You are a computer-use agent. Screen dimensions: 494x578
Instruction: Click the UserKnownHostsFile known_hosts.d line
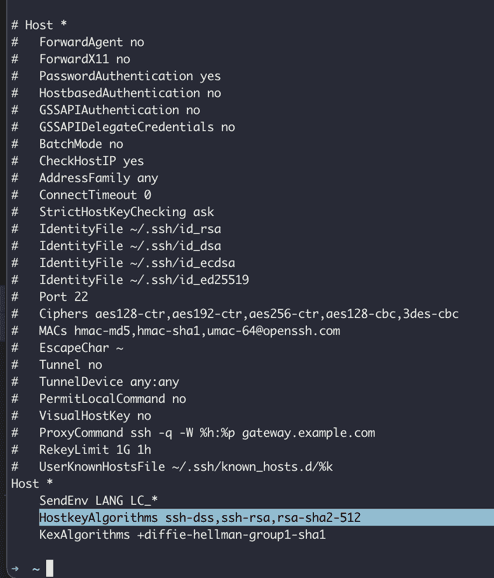[186, 467]
